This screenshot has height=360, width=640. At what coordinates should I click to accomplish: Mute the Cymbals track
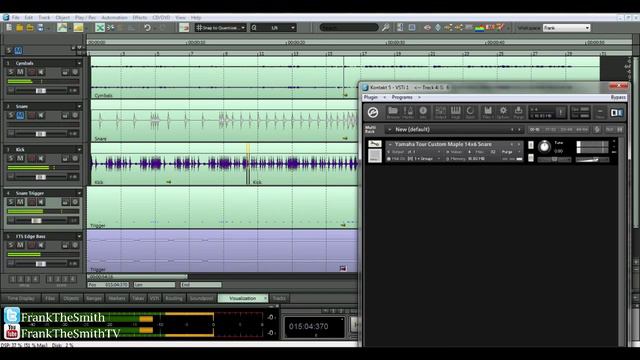pos(20,72)
